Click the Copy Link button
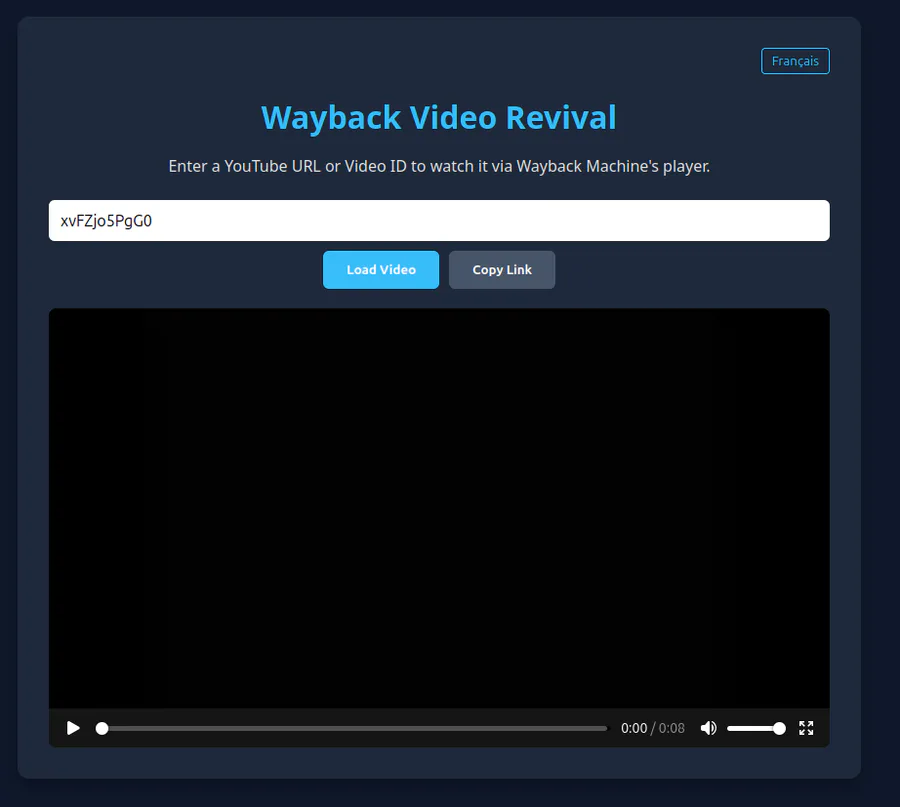 [502, 270]
